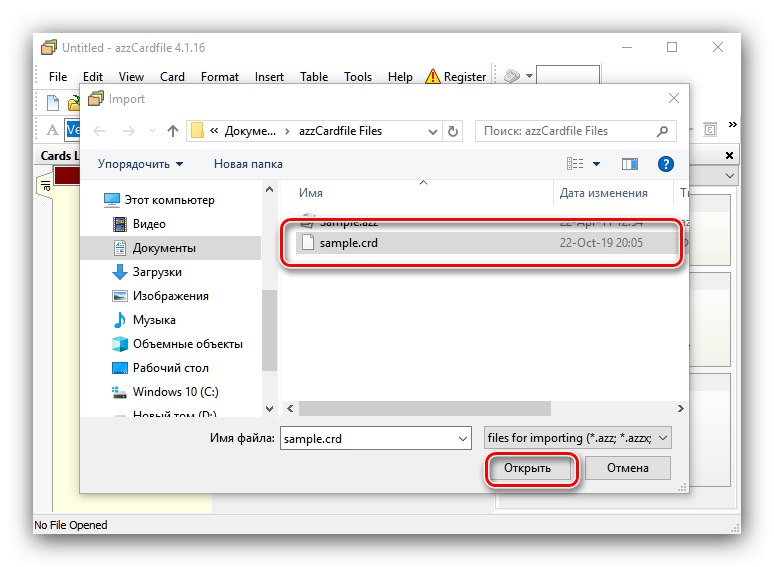Go up one folder level
Screen dimensions: 774x567
point(172,131)
